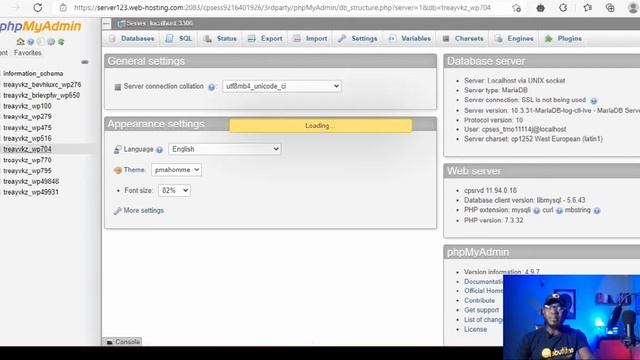This screenshot has height=360, width=640.
Task: Select treayvkz_wp516 database
Action: tap(27, 138)
